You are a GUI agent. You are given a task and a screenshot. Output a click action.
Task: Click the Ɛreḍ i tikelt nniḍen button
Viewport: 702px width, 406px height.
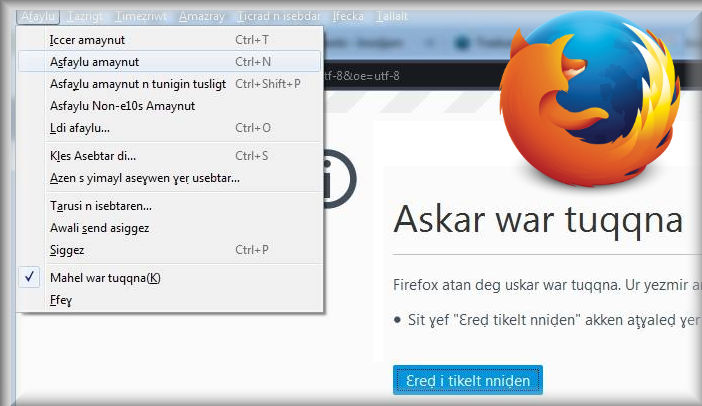click(468, 380)
